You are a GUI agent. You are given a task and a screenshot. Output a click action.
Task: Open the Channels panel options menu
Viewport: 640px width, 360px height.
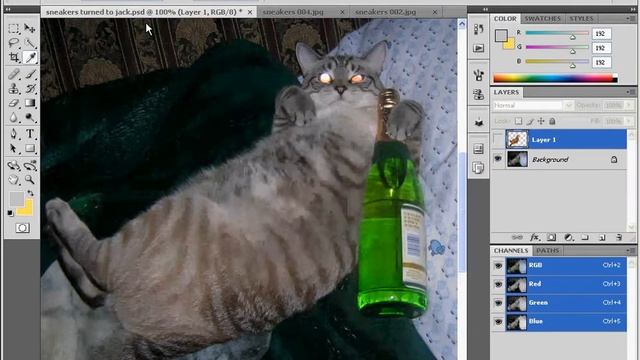pos(630,250)
